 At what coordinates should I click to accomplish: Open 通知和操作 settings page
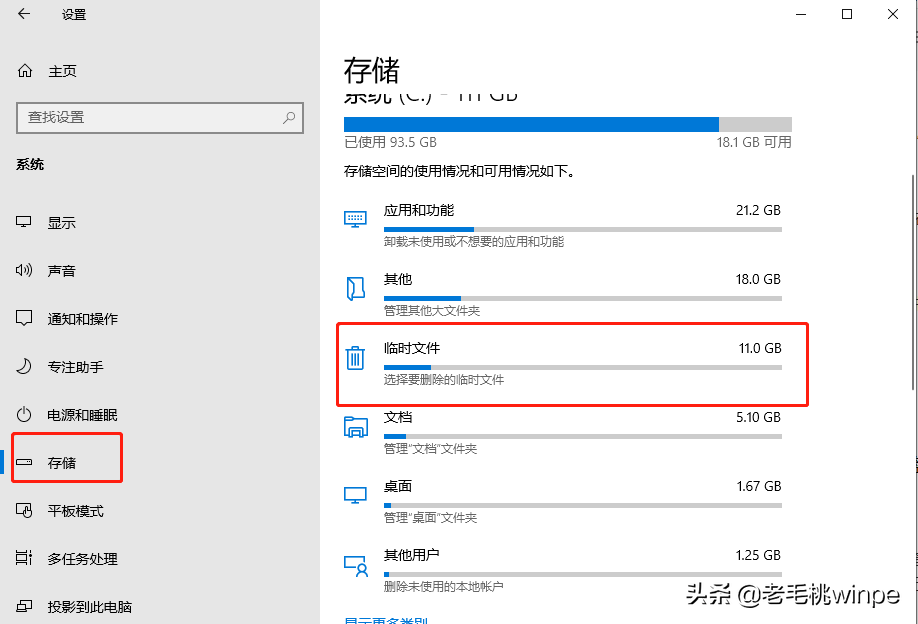pyautogui.click(x=82, y=319)
